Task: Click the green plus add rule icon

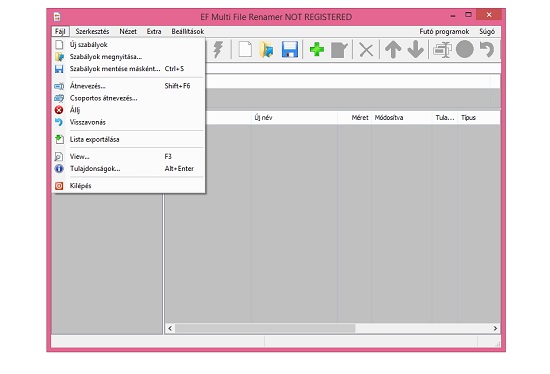Action: click(x=317, y=49)
